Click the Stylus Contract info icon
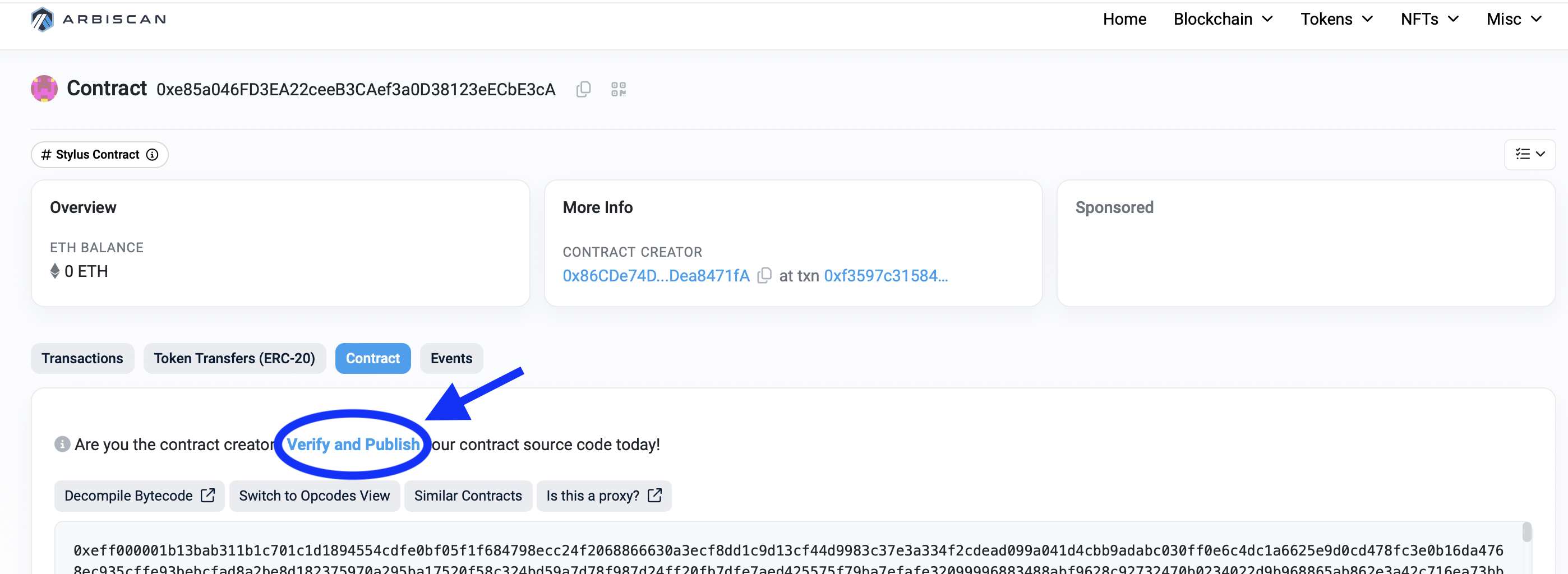This screenshot has height=574, width=1568. (x=151, y=155)
